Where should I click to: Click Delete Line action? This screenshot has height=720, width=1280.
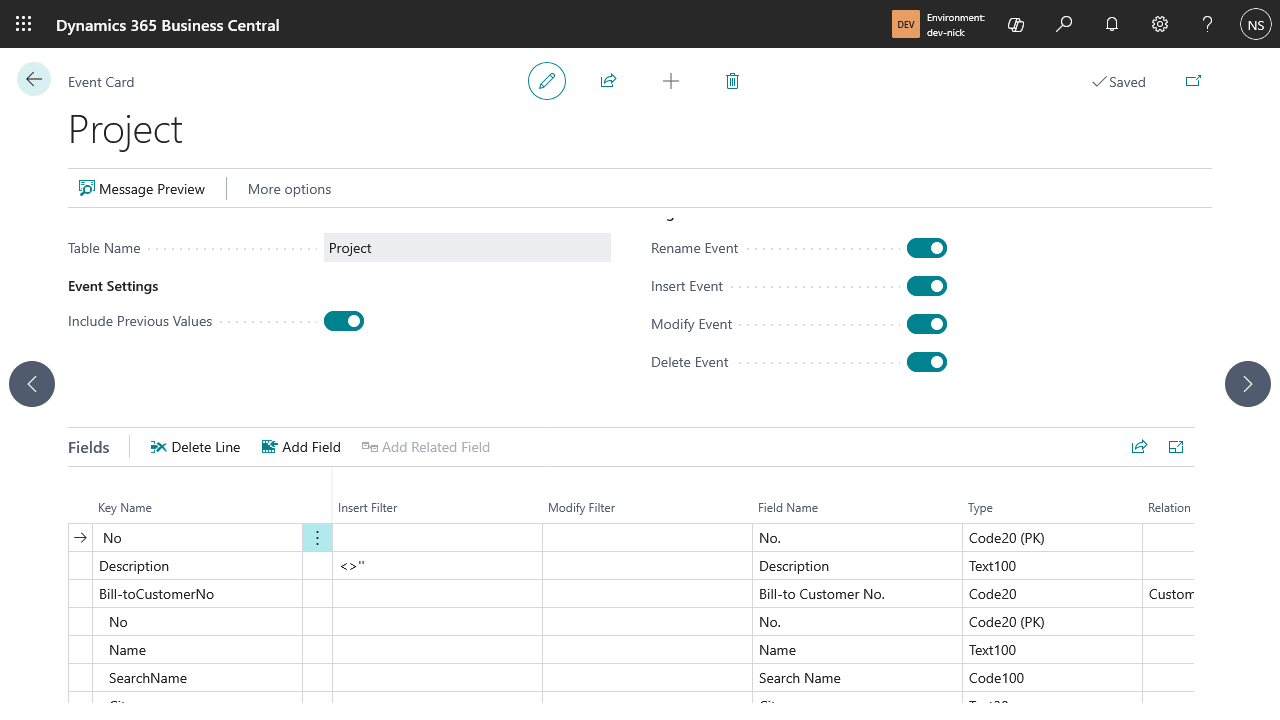pyautogui.click(x=195, y=447)
